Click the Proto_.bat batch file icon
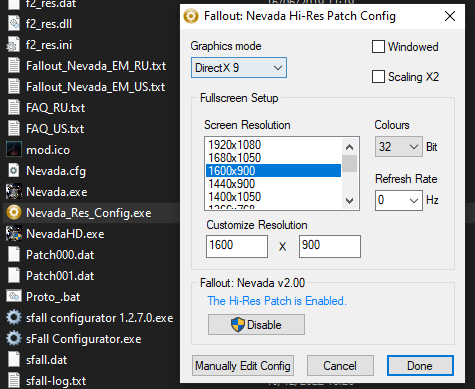Image resolution: width=475 pixels, height=389 pixels. click(14, 297)
